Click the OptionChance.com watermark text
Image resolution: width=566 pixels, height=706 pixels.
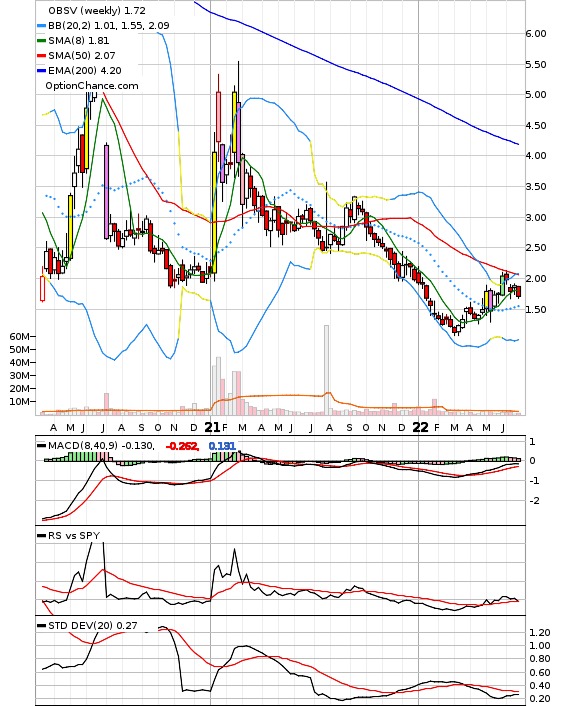pyautogui.click(x=92, y=86)
